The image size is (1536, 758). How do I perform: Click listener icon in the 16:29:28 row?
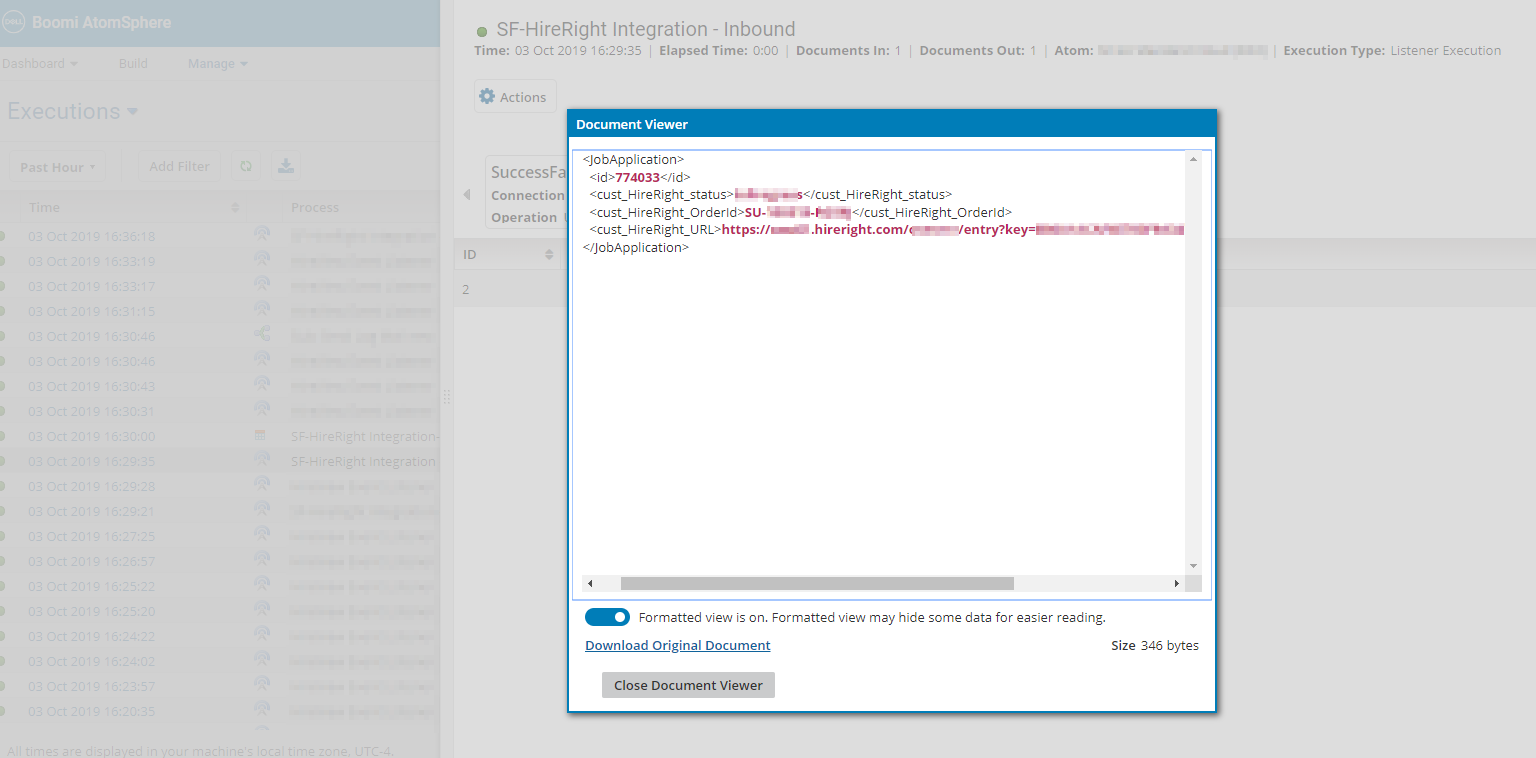coord(261,485)
